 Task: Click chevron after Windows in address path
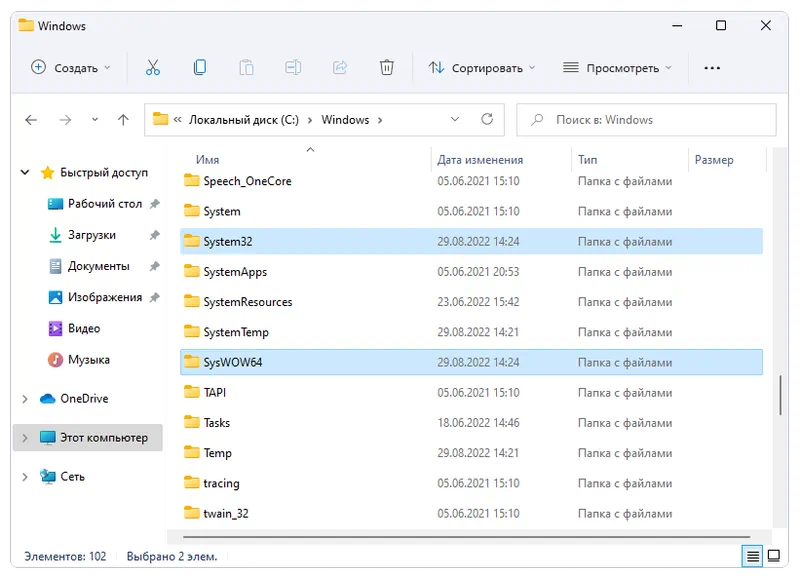(x=380, y=120)
